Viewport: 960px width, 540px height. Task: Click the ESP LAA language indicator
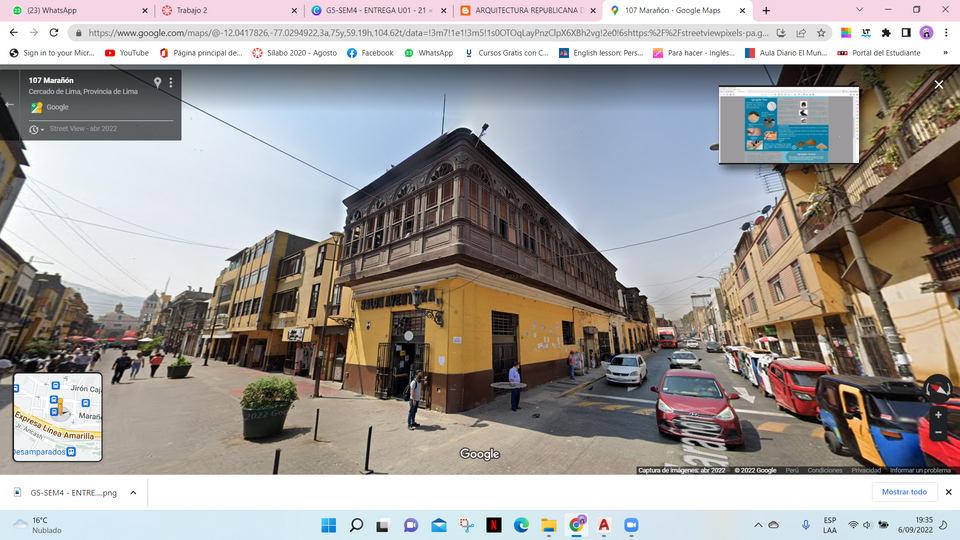pyautogui.click(x=830, y=525)
